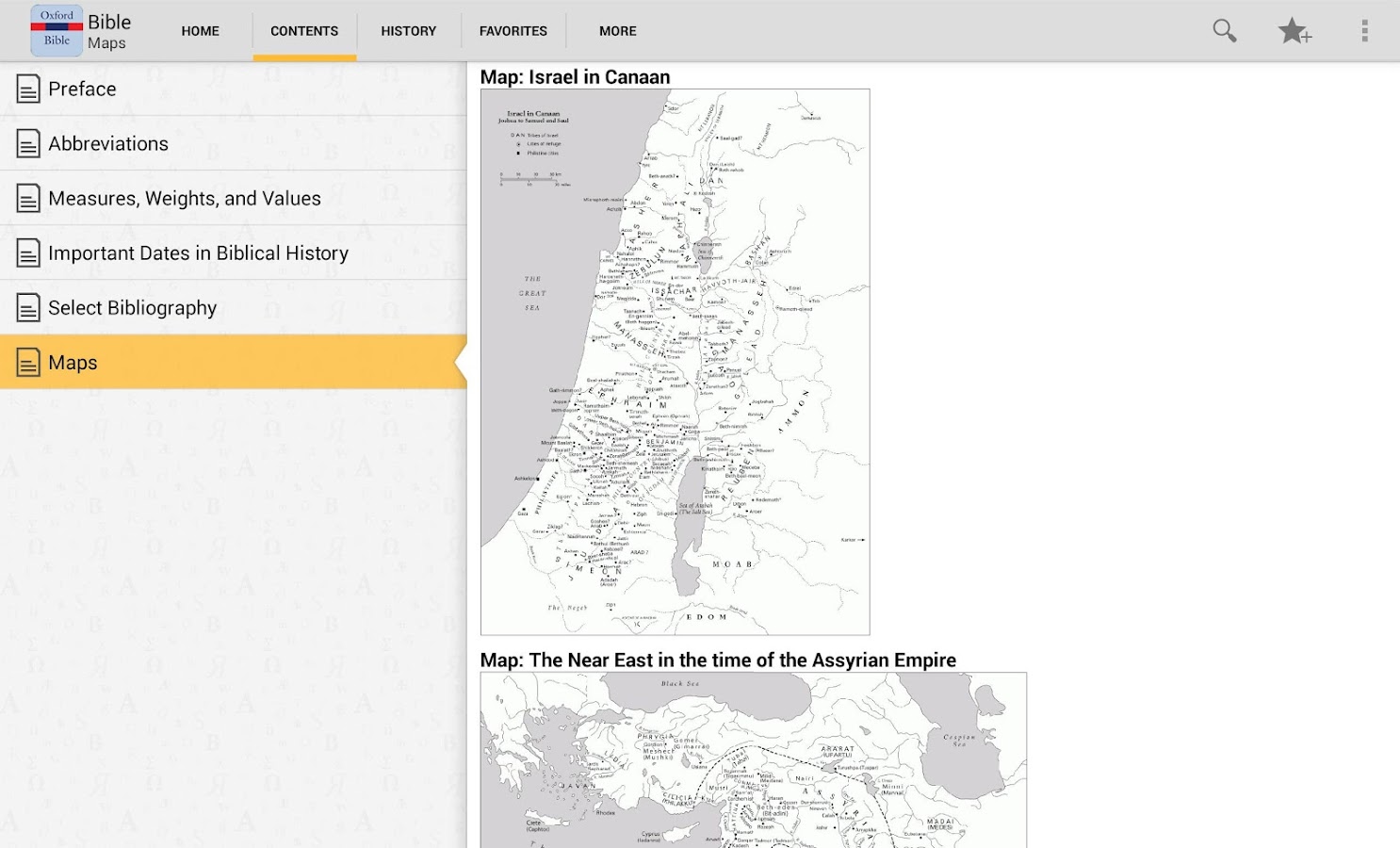This screenshot has width=1400, height=848.
Task: Open the Preface entry
Action: (x=234, y=90)
